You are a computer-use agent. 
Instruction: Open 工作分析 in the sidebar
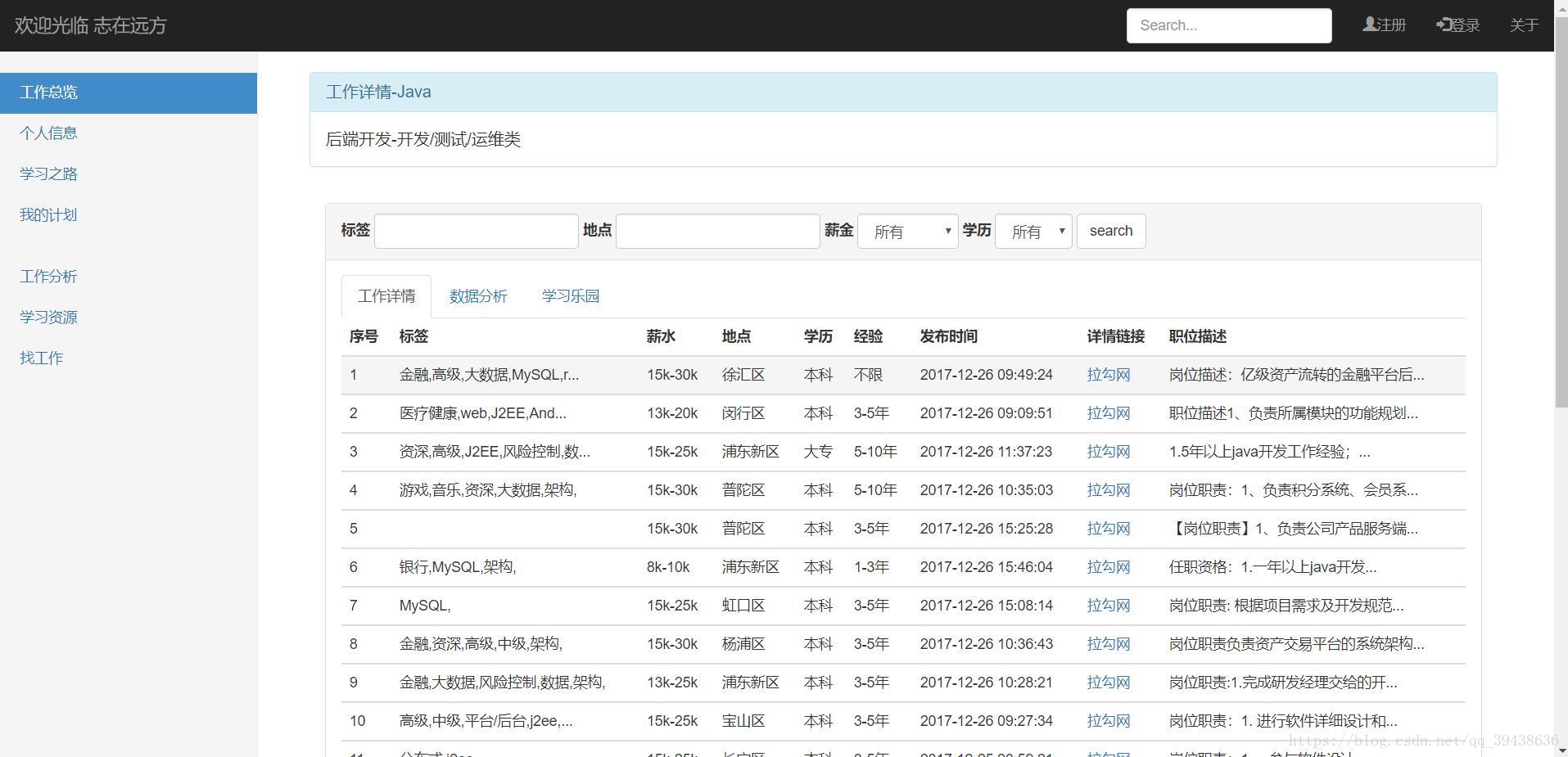[x=48, y=277]
